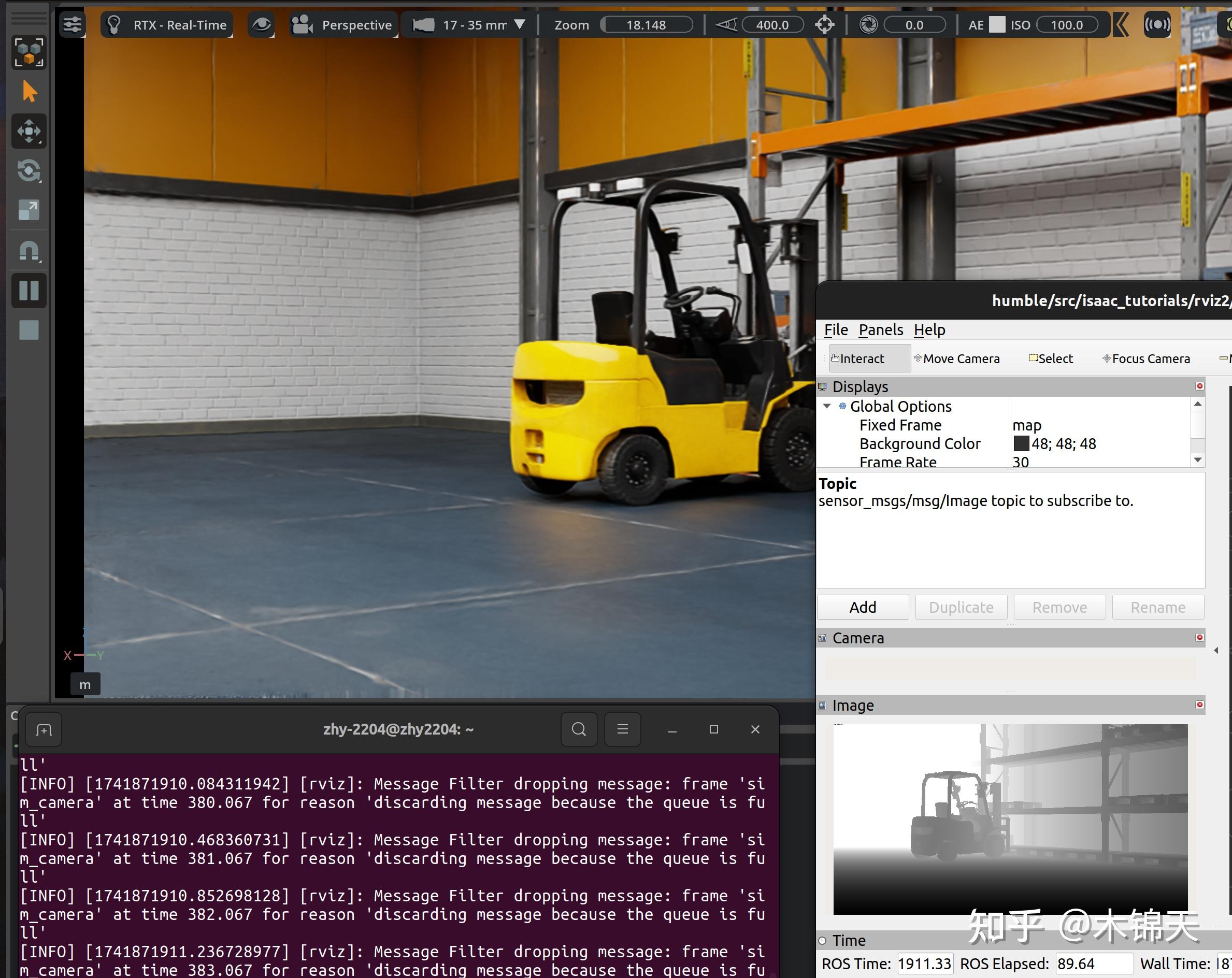Screen dimensions: 1232x978
Task: Open the Background Color swatch
Action: (x=1021, y=444)
